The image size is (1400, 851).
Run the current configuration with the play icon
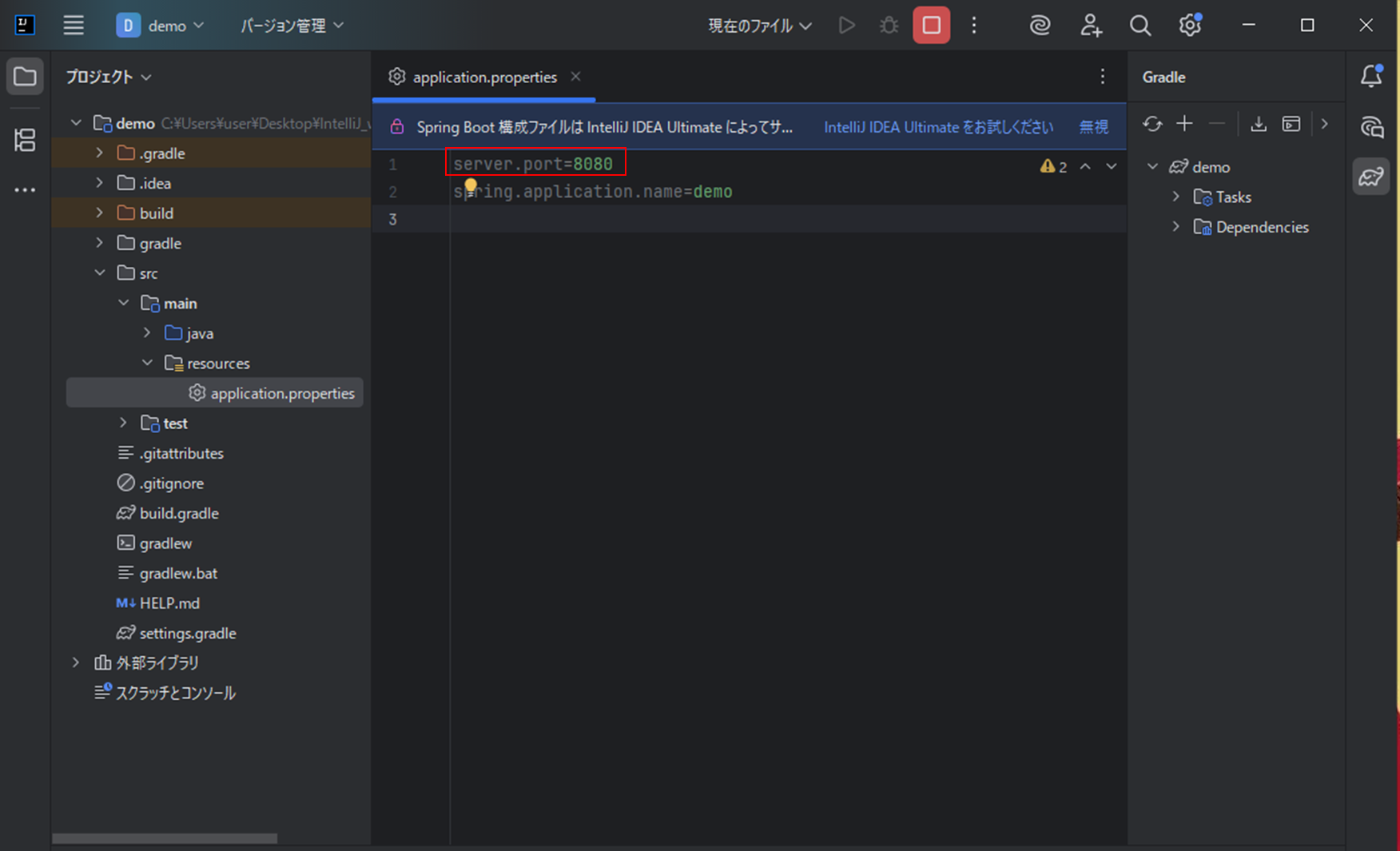(x=846, y=25)
